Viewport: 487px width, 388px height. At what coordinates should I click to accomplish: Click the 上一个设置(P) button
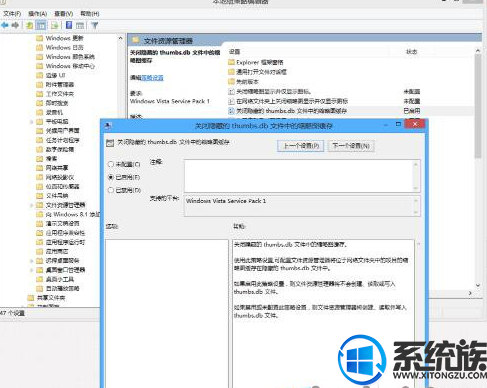pyautogui.click(x=300, y=146)
